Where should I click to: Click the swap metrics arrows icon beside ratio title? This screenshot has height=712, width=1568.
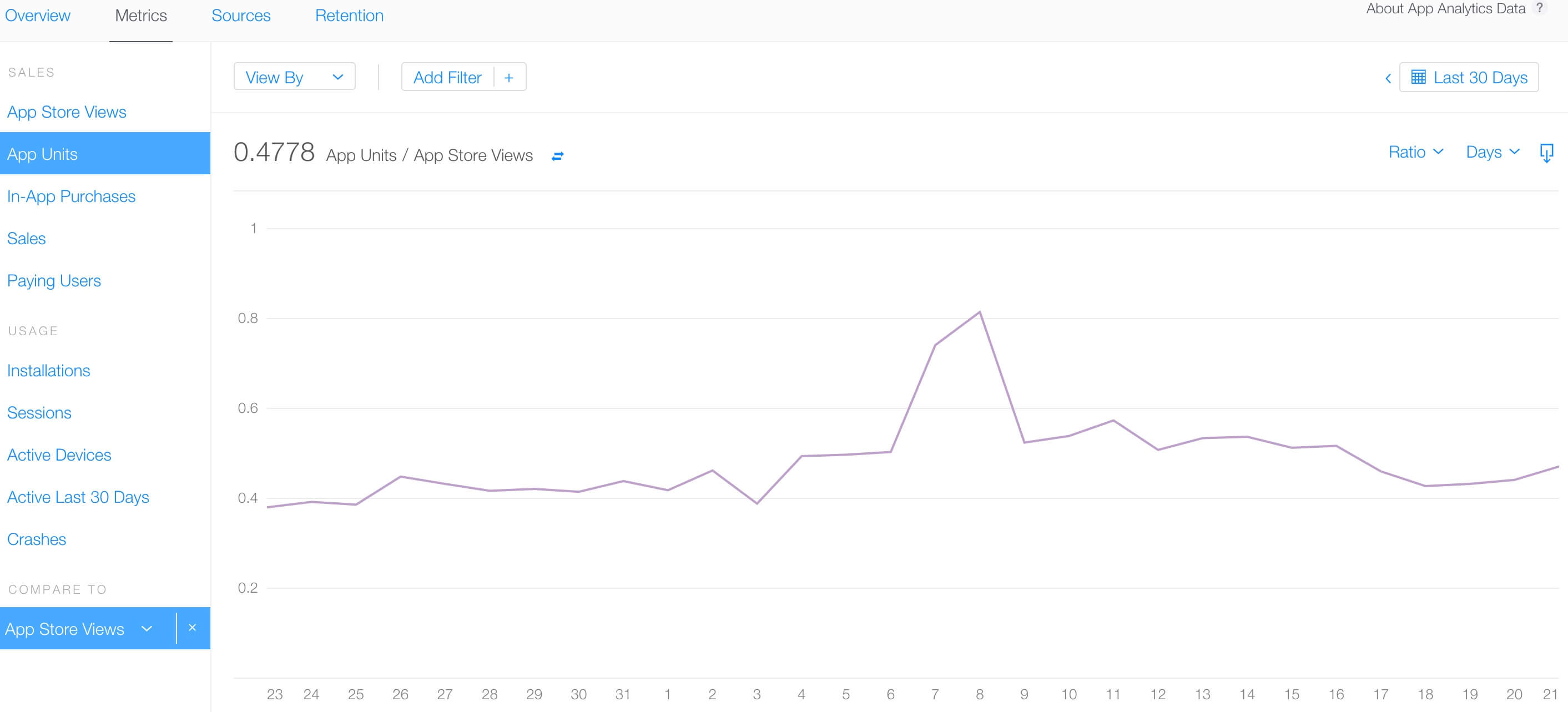[x=558, y=156]
